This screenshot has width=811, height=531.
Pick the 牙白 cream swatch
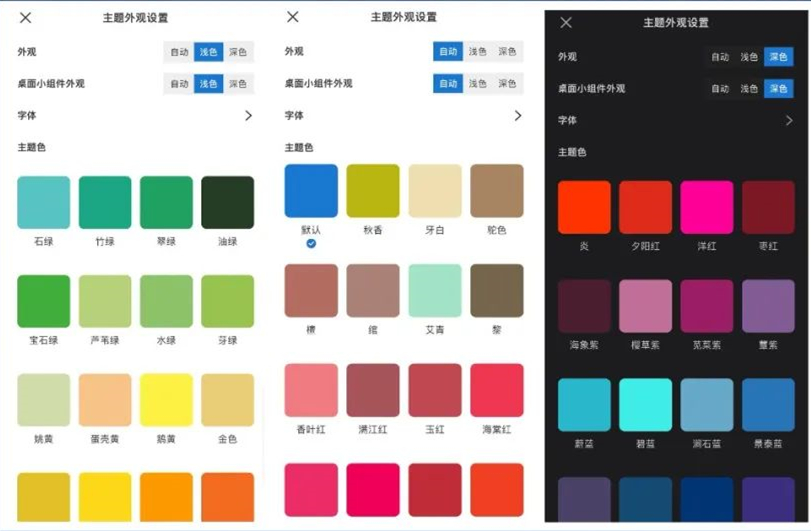coord(435,191)
